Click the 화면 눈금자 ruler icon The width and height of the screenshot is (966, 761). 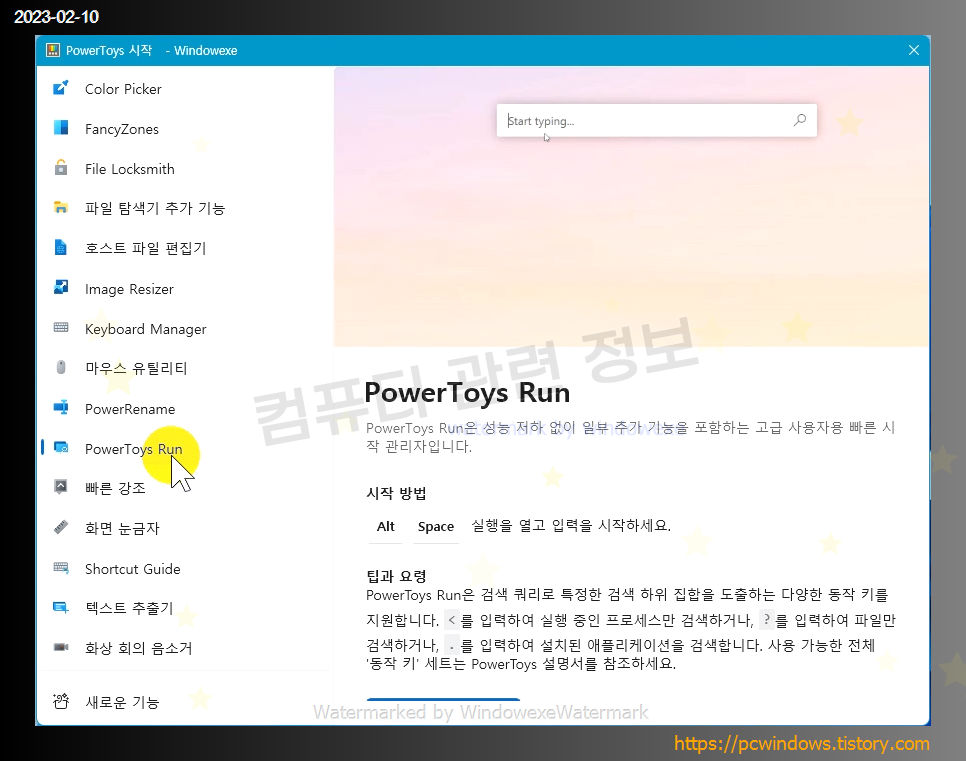[60, 527]
